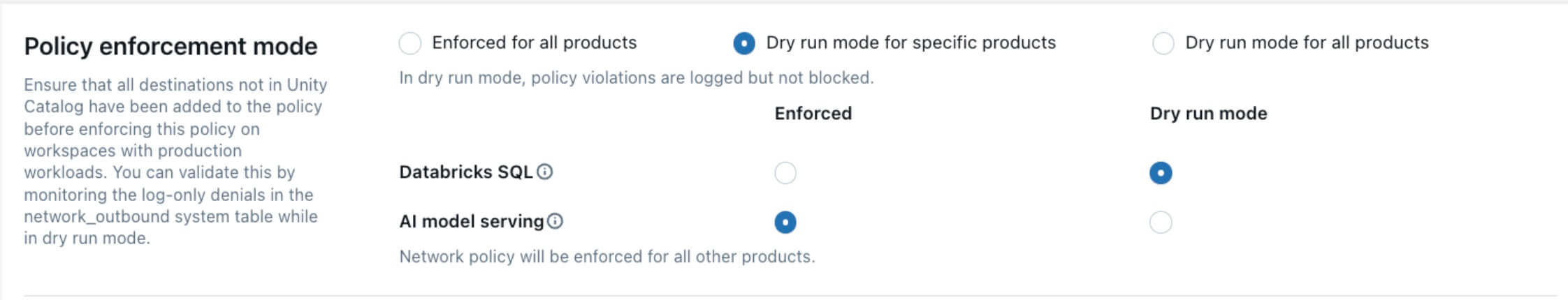Click the 'policy violations are logged' hint text
The height and width of the screenshot is (300, 1568).
pyautogui.click(x=636, y=77)
